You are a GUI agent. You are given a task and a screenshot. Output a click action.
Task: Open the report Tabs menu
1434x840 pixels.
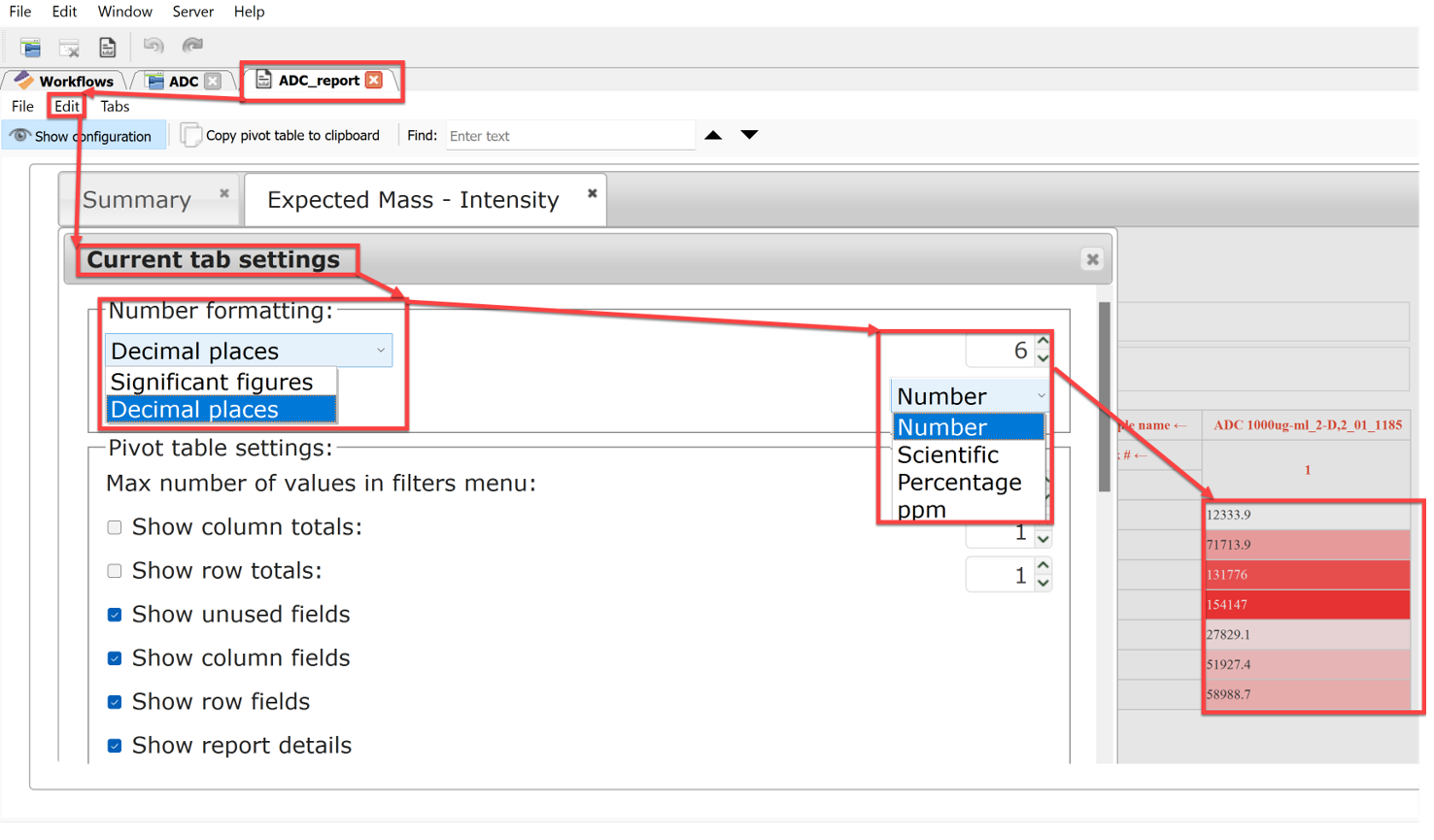115,107
